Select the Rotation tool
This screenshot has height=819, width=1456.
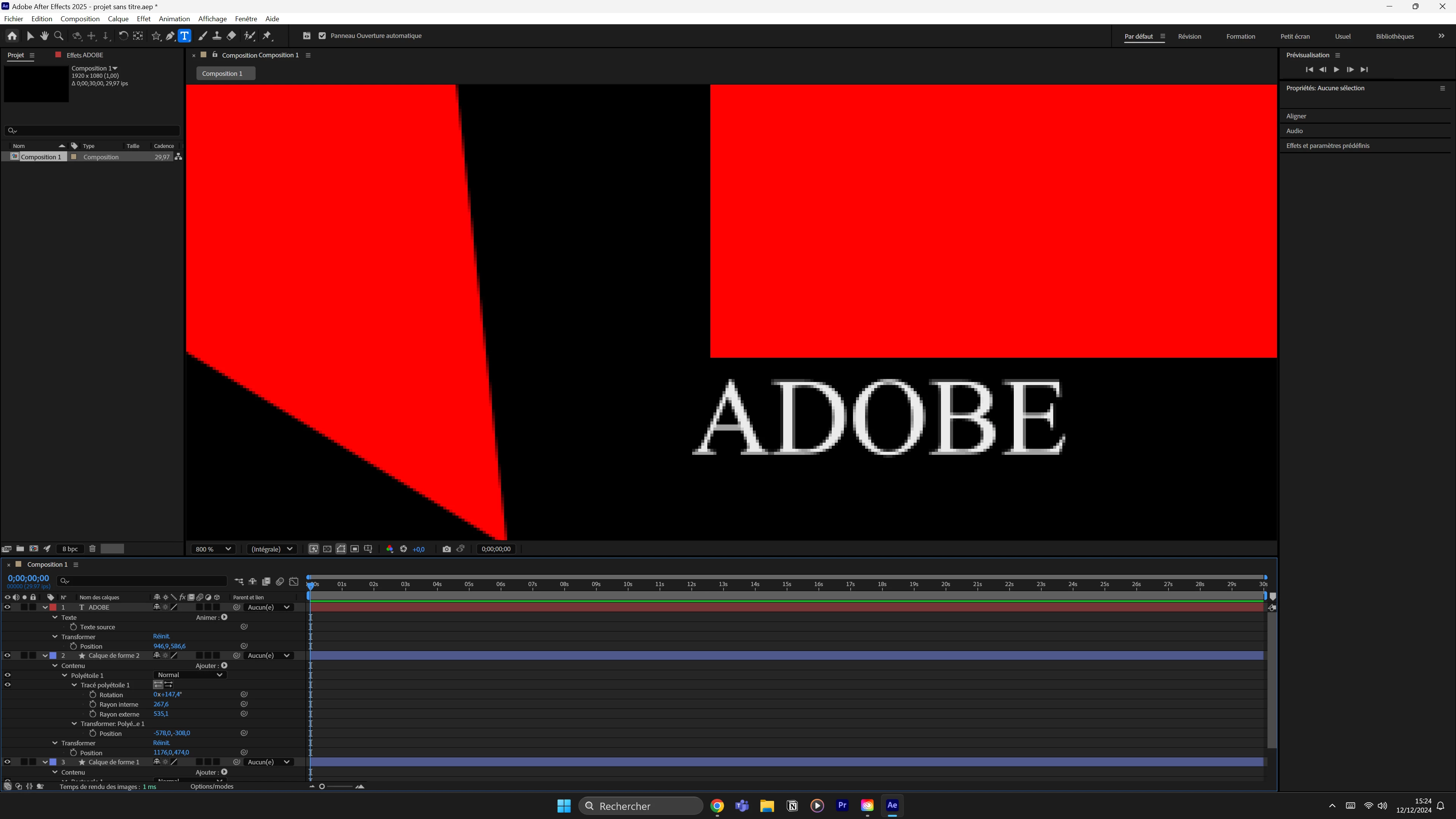click(123, 36)
